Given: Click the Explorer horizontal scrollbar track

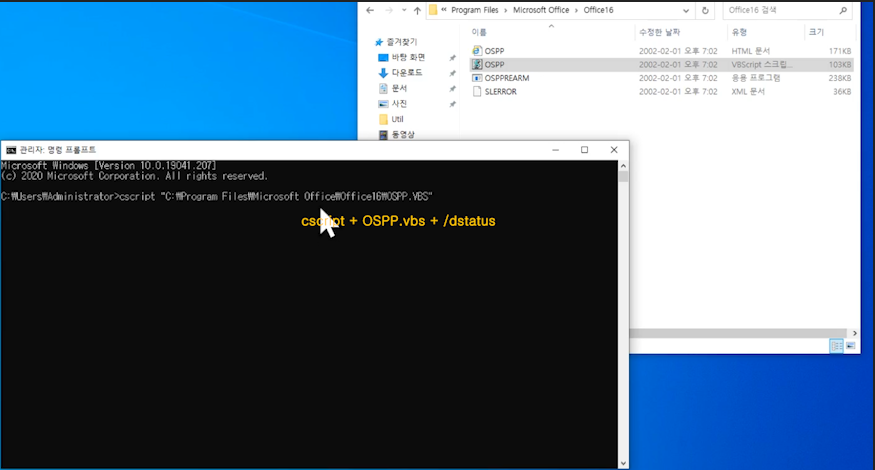Looking at the screenshot, I should [739, 333].
